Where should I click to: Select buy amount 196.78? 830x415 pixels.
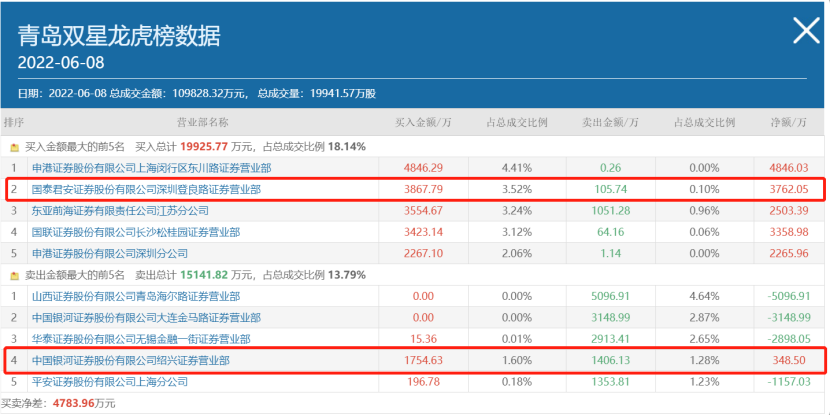coord(423,382)
